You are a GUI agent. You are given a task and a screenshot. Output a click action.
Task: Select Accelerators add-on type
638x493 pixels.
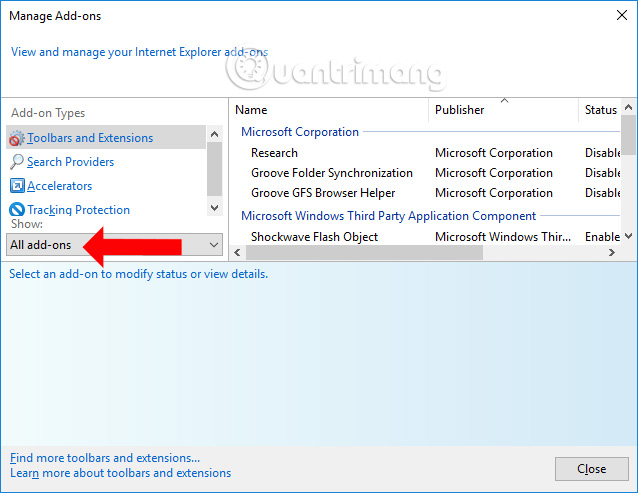106,185
